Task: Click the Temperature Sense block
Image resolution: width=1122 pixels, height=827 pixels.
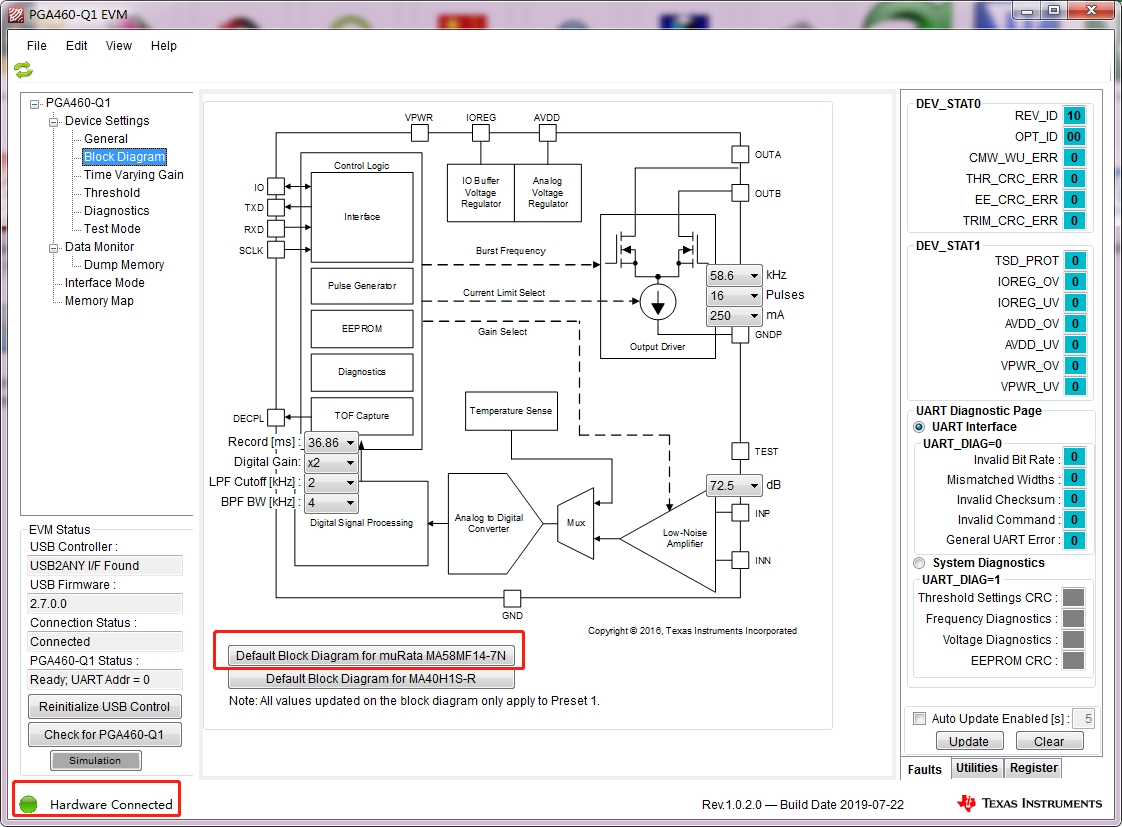Action: coord(511,411)
